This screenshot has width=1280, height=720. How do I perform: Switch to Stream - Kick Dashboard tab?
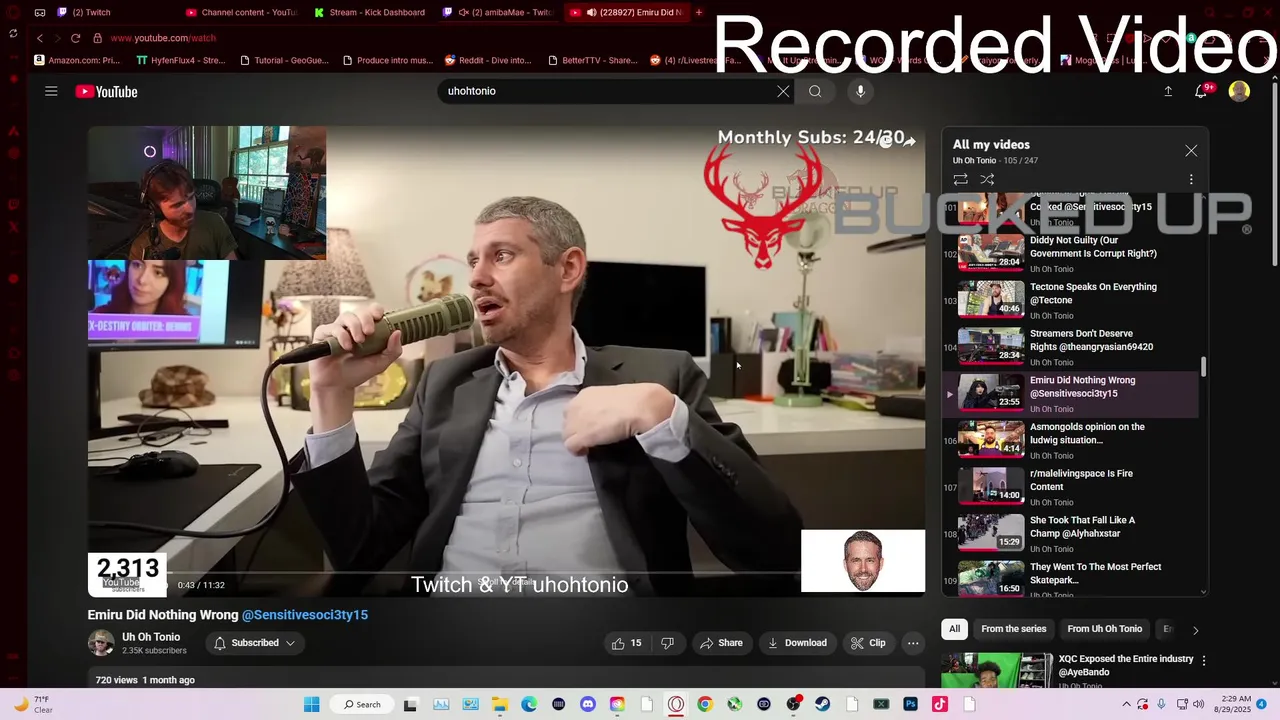(x=368, y=12)
